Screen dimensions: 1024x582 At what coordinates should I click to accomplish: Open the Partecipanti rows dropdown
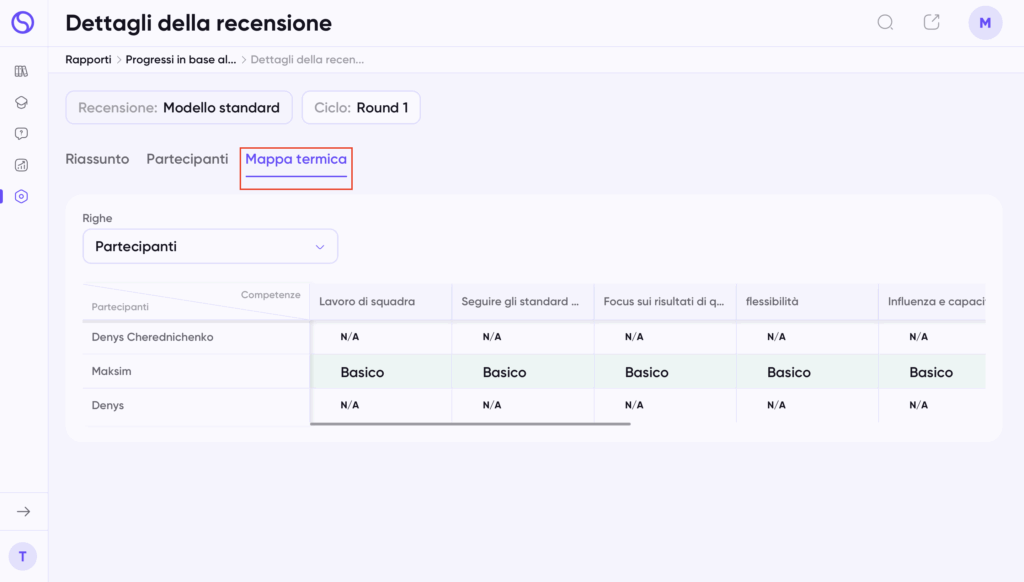click(x=210, y=246)
